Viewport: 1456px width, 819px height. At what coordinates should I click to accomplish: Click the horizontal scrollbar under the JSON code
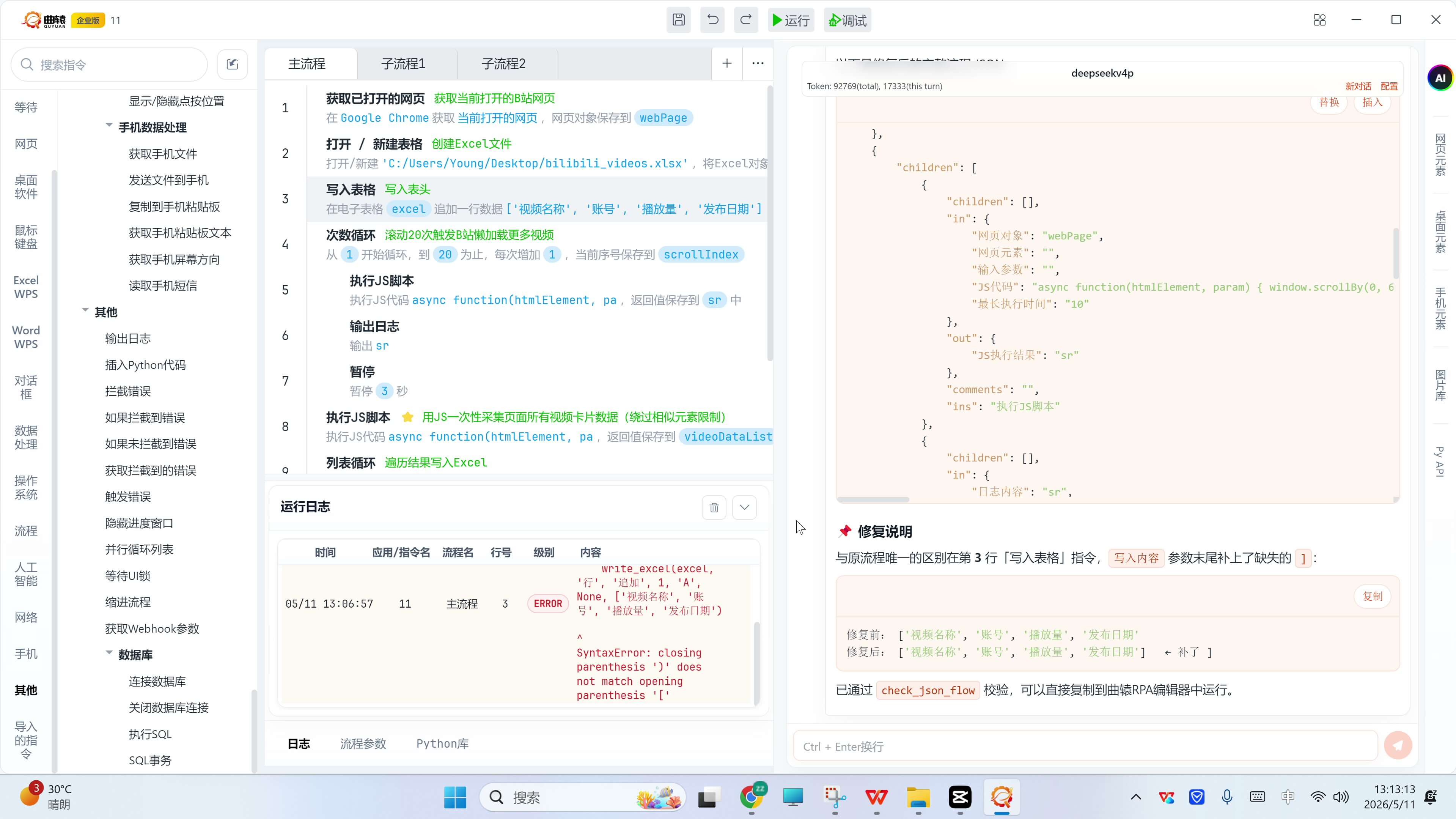(x=873, y=499)
